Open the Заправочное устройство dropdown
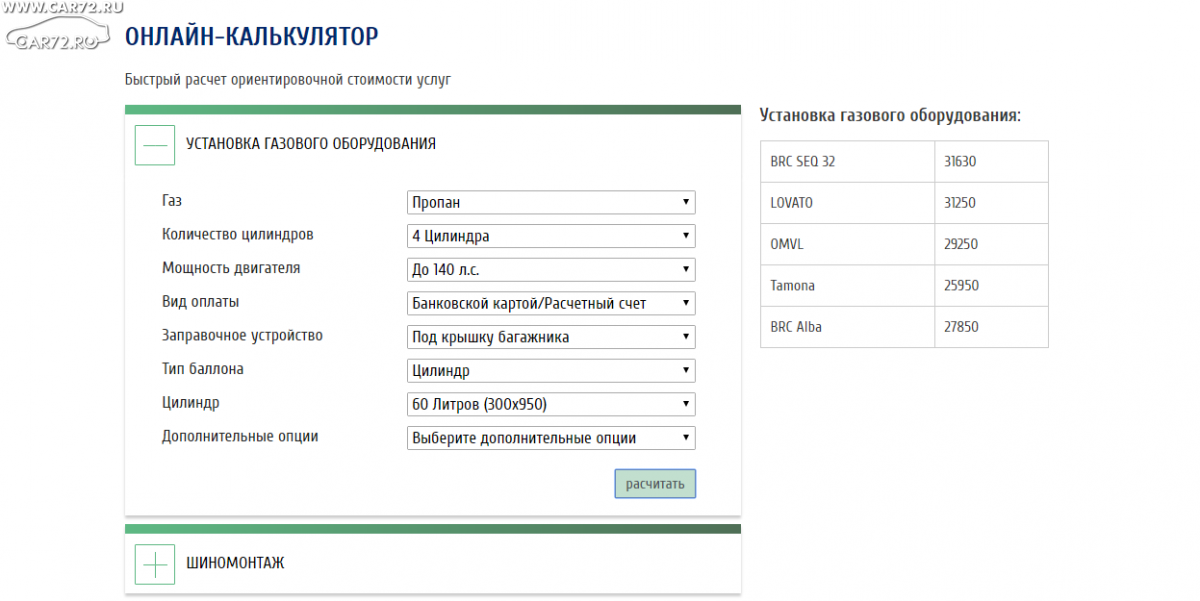This screenshot has width=1200, height=601. 551,337
